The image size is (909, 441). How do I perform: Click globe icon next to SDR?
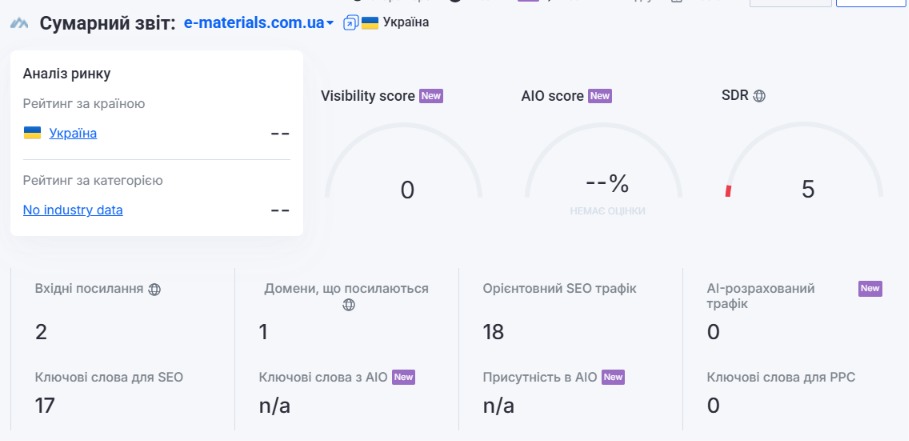(759, 96)
